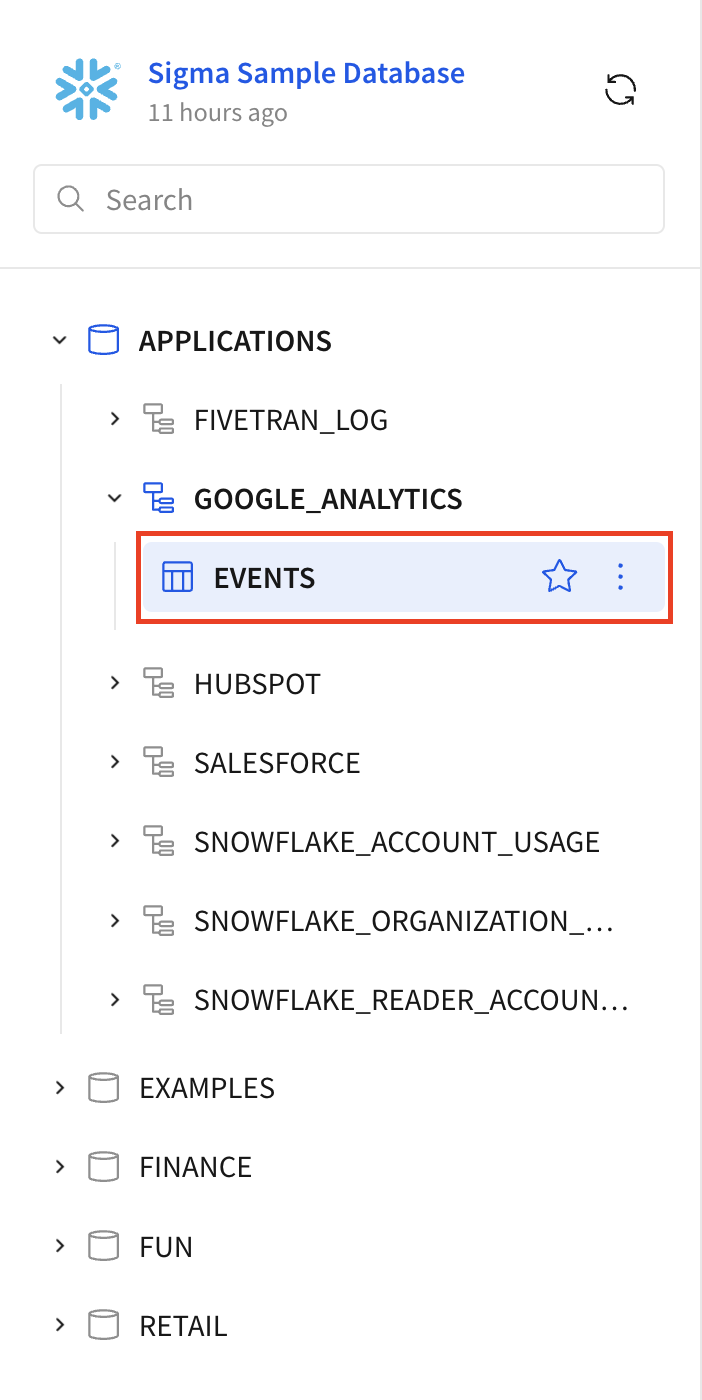
Task: Expand the HUBSPOT schema
Action: click(x=115, y=683)
